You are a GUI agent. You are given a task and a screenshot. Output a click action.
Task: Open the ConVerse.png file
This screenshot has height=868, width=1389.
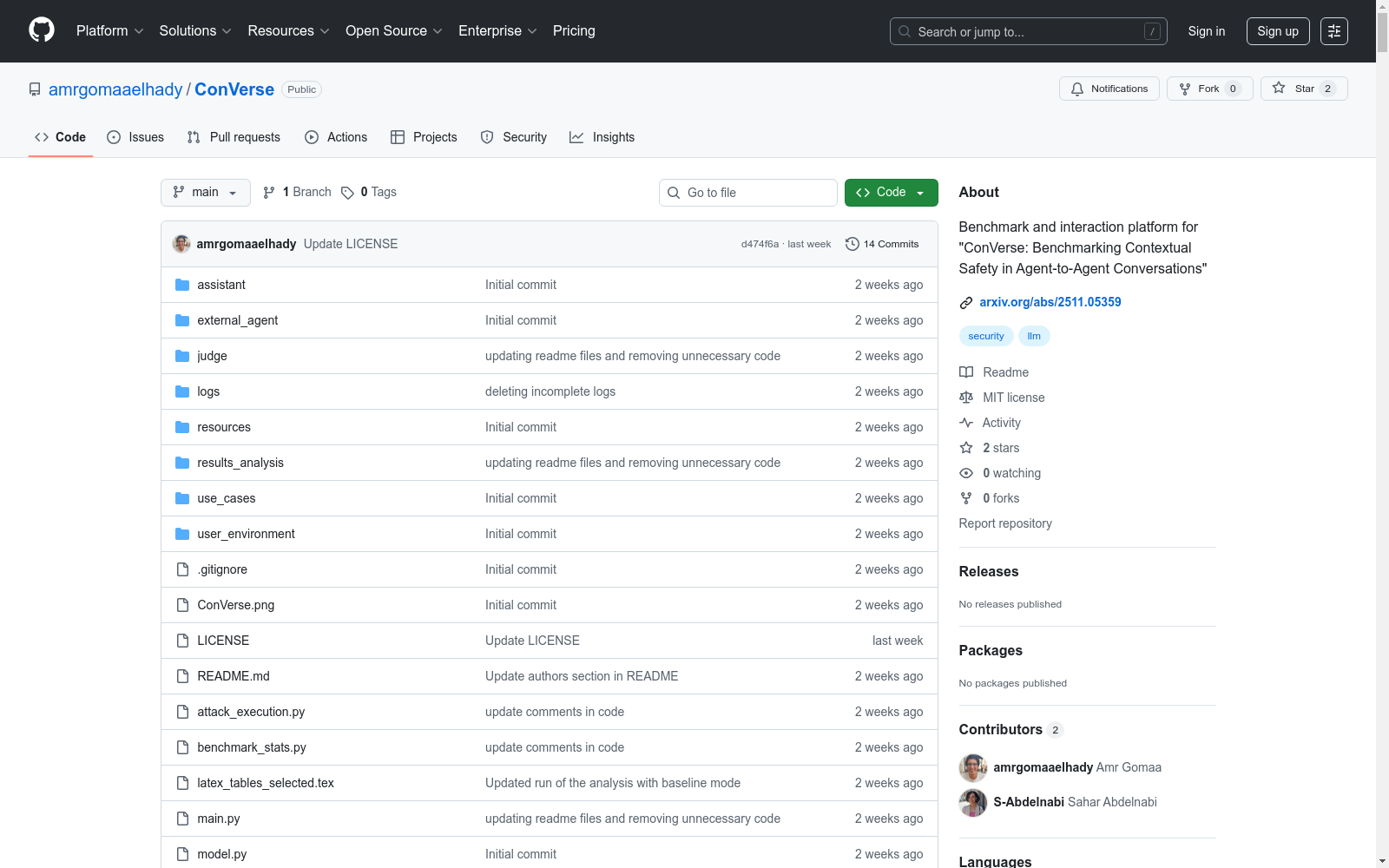(x=236, y=605)
